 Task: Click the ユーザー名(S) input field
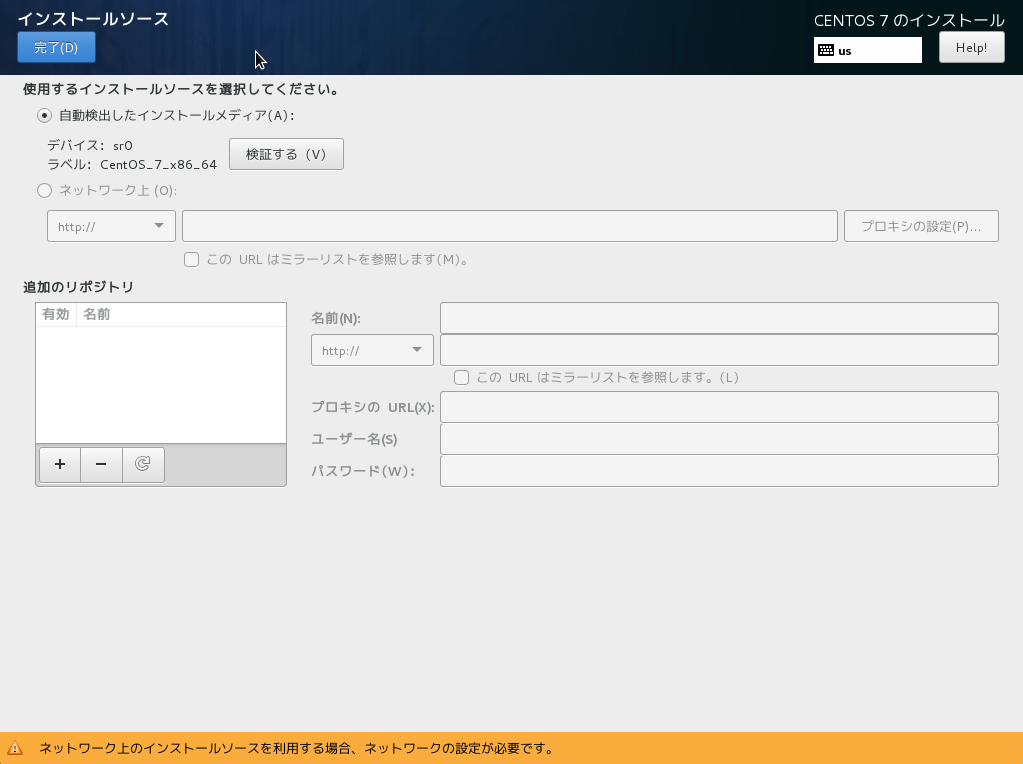pyautogui.click(x=719, y=439)
